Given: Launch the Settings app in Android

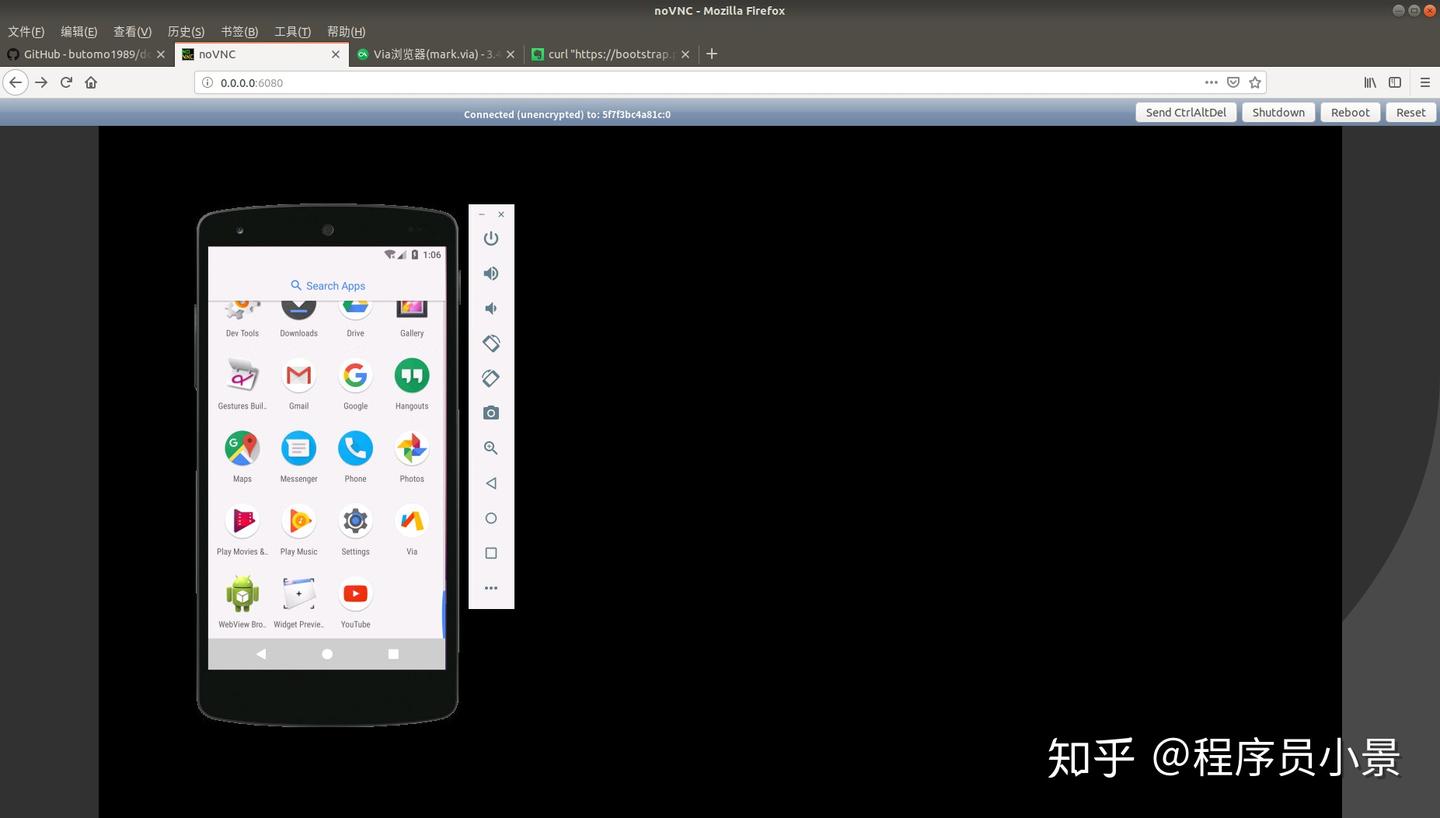Looking at the screenshot, I should [355, 520].
